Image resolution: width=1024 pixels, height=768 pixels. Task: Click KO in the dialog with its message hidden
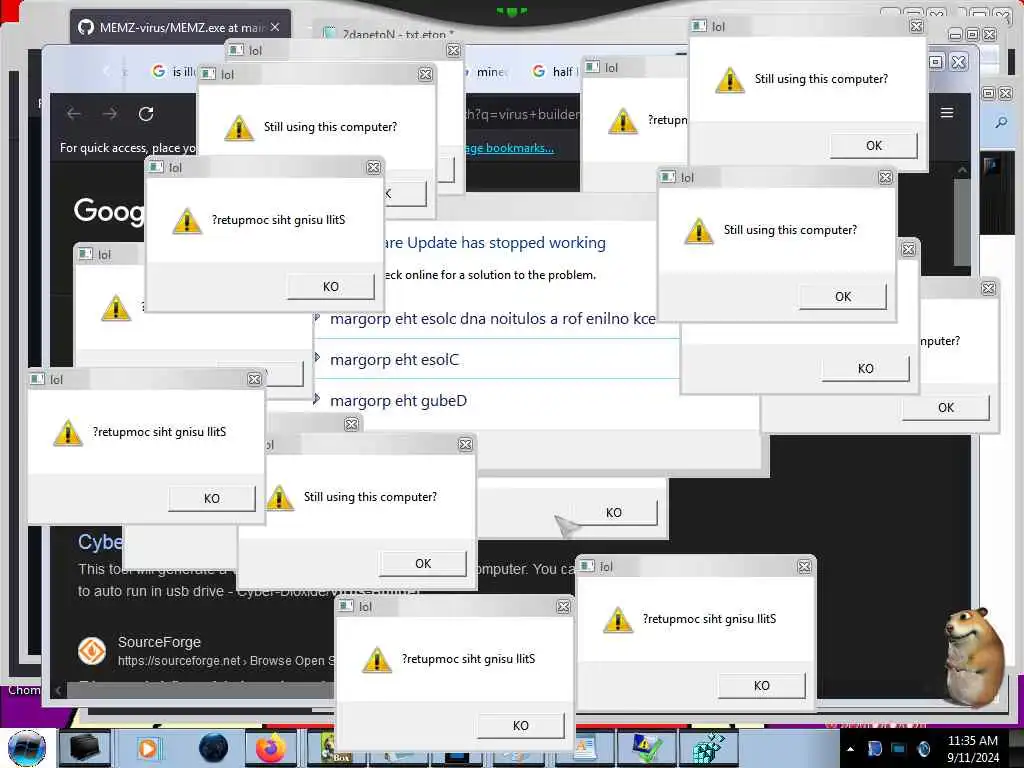[x=865, y=368]
